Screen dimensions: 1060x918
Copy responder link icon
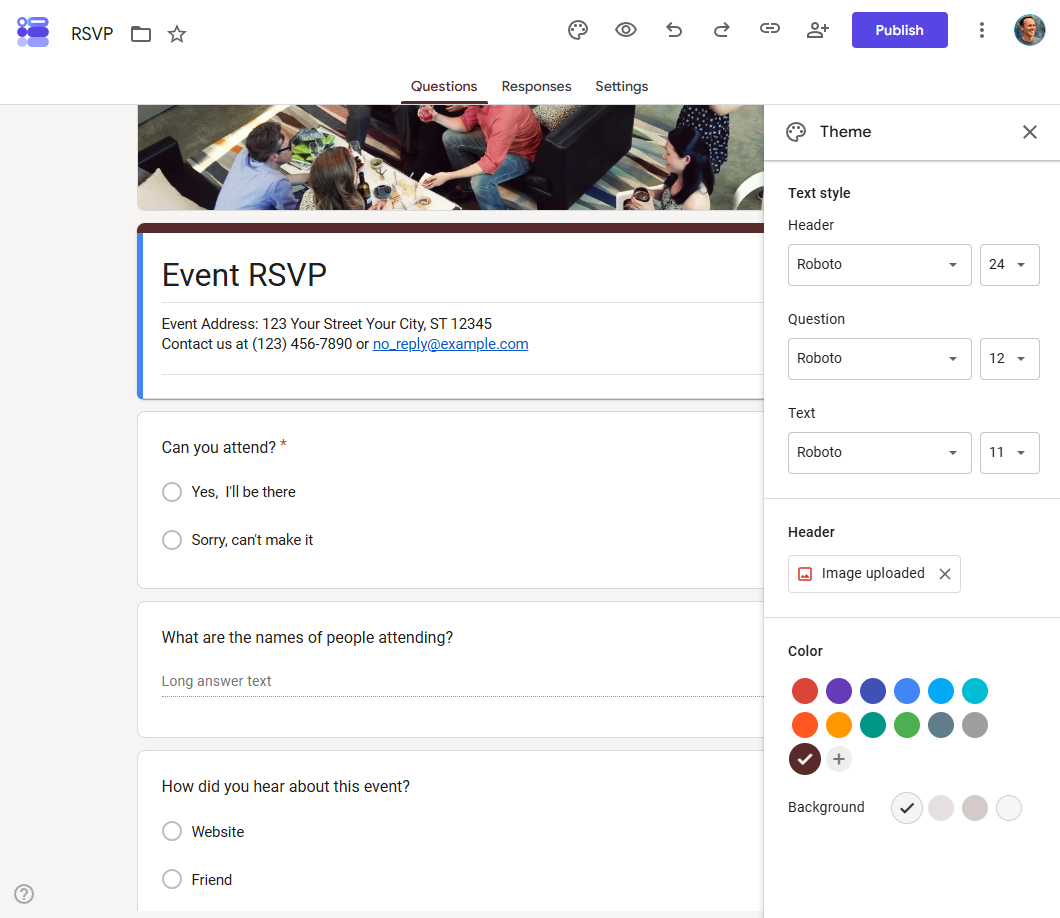(x=769, y=28)
